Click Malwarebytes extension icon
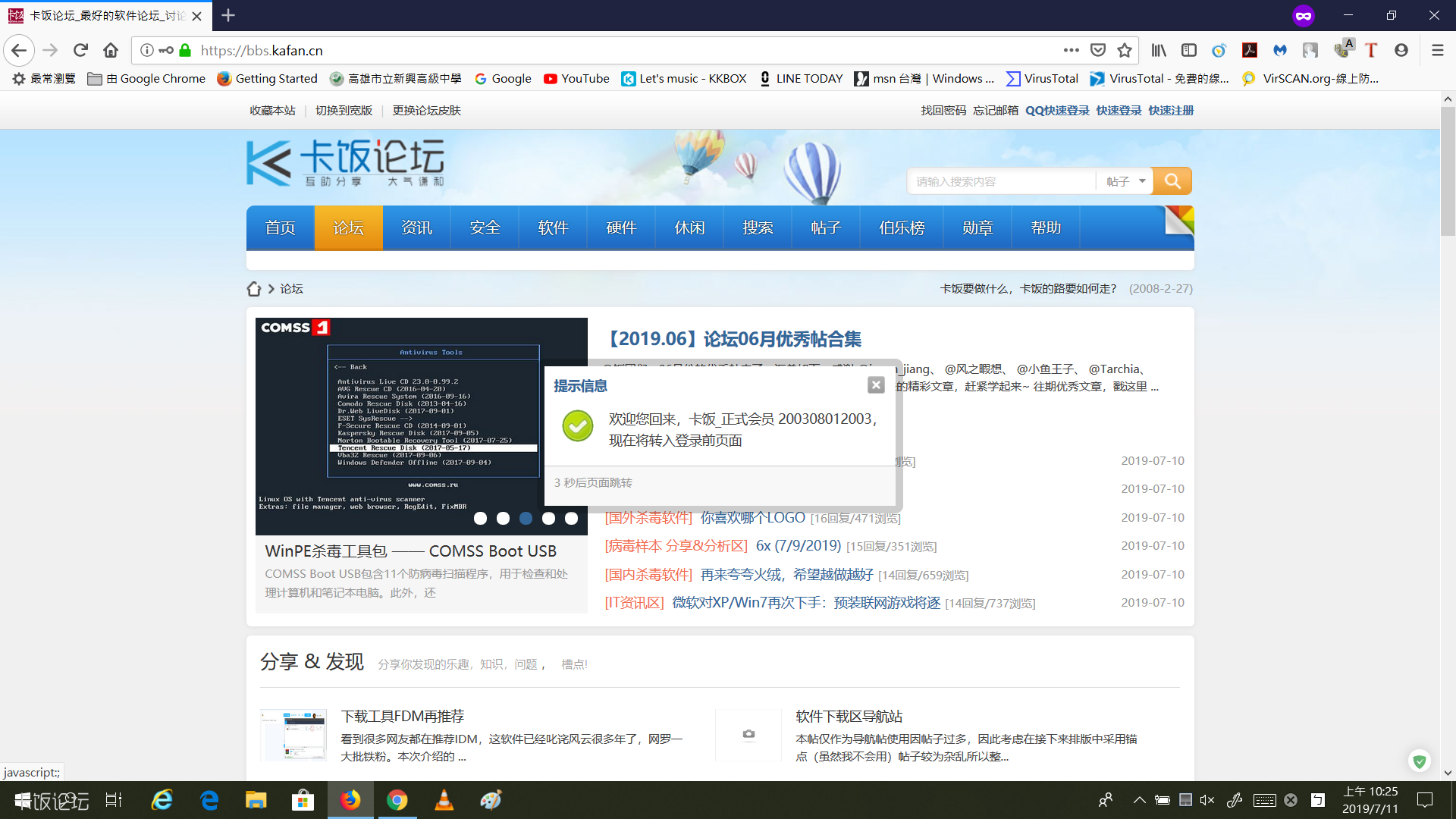Viewport: 1456px width, 819px height. pyautogui.click(x=1280, y=50)
